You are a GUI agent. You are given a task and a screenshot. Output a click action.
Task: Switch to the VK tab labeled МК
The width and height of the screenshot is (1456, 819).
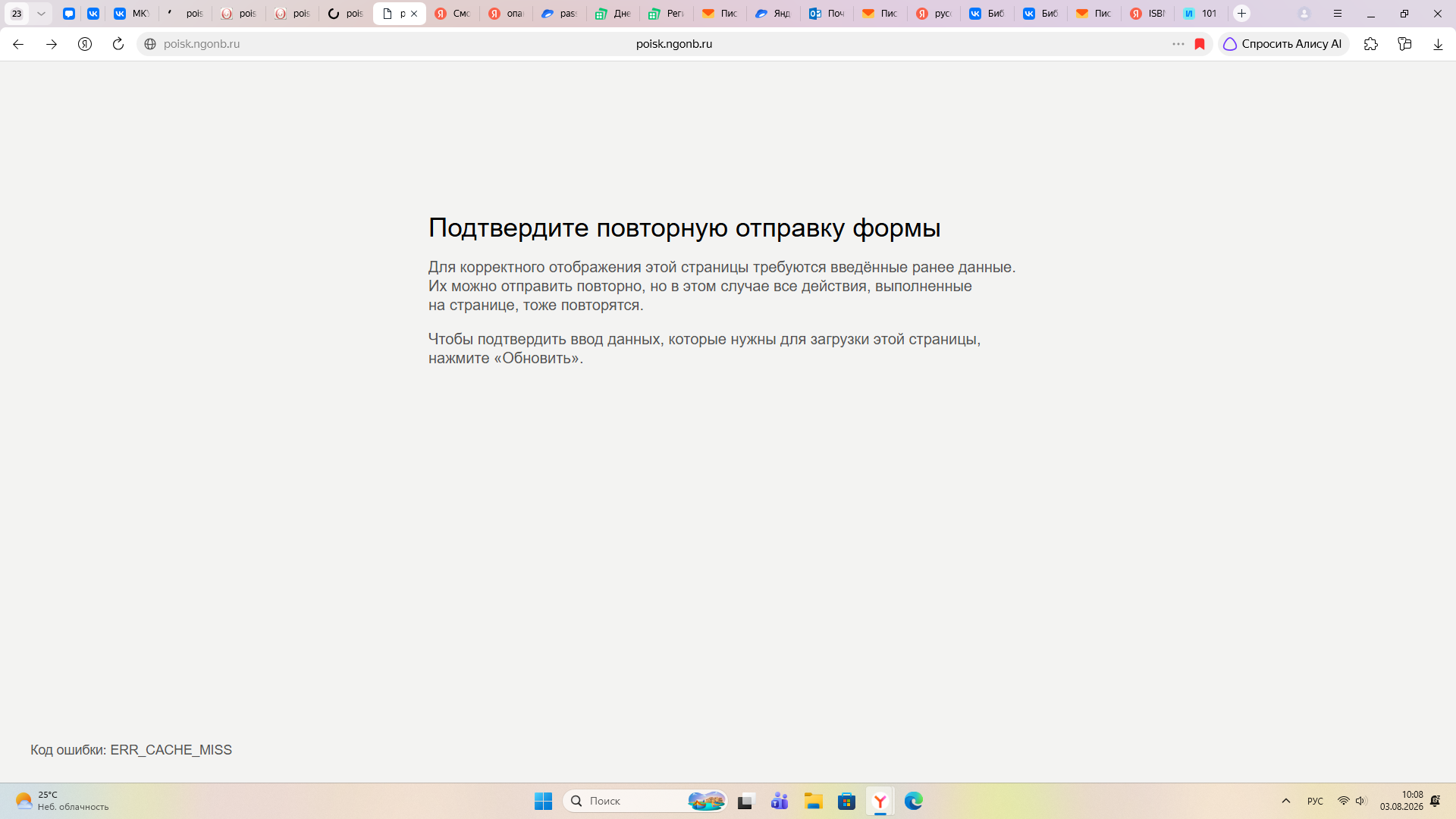132,14
